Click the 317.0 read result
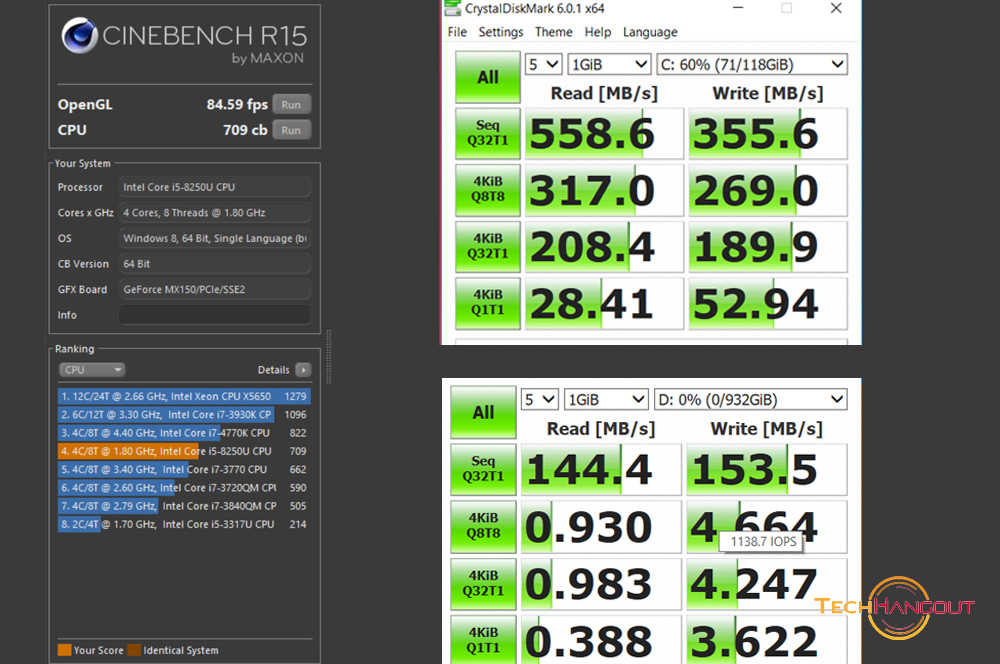This screenshot has height=664, width=1000. [x=604, y=190]
